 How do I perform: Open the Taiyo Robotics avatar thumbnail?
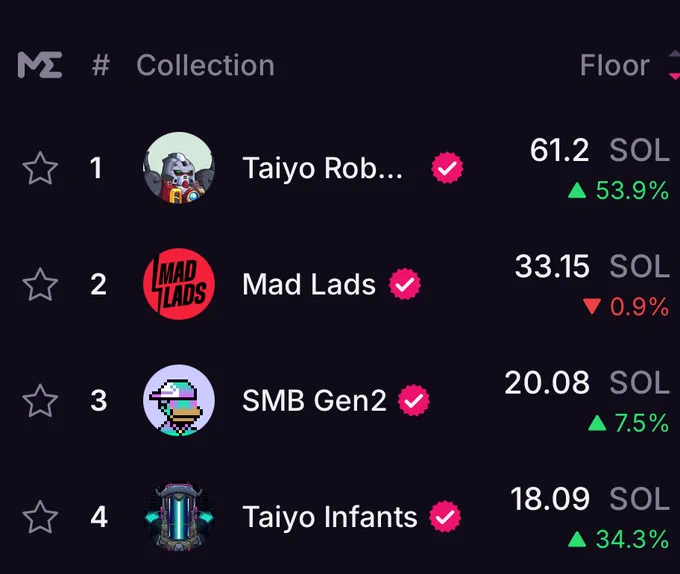(x=179, y=168)
